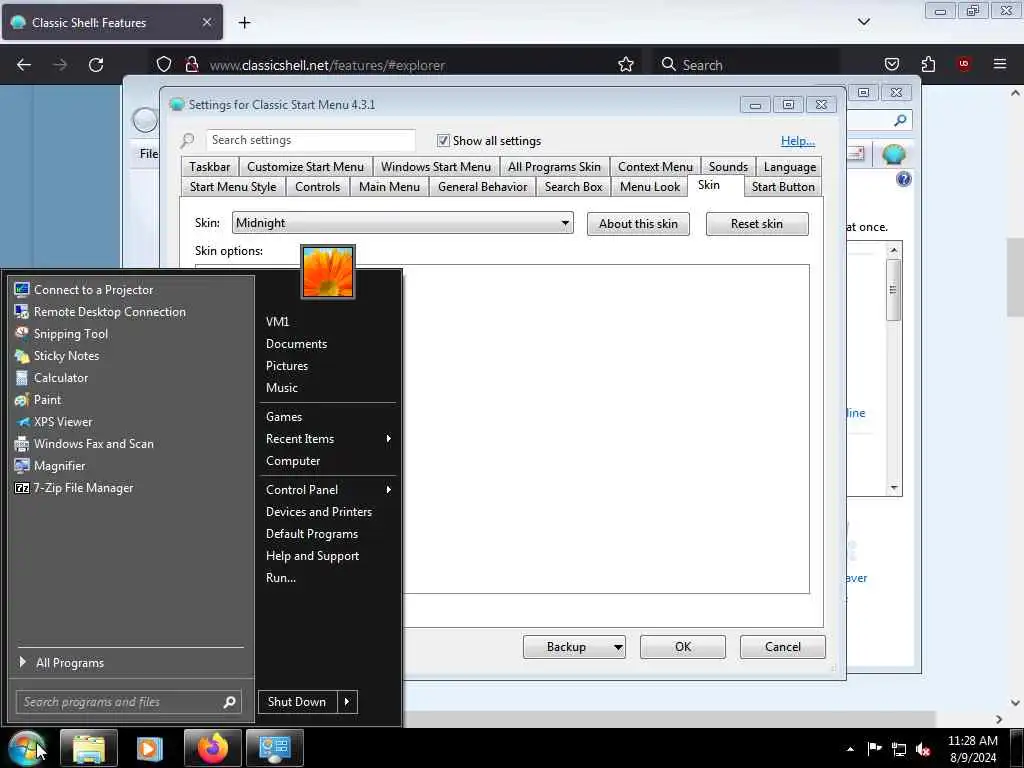Open the Context Menu tab
Image resolution: width=1024 pixels, height=768 pixels.
click(655, 167)
